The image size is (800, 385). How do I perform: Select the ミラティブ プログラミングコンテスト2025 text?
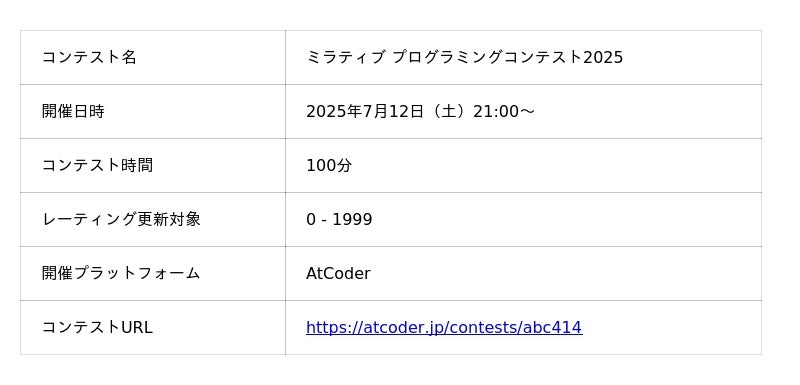tap(464, 57)
